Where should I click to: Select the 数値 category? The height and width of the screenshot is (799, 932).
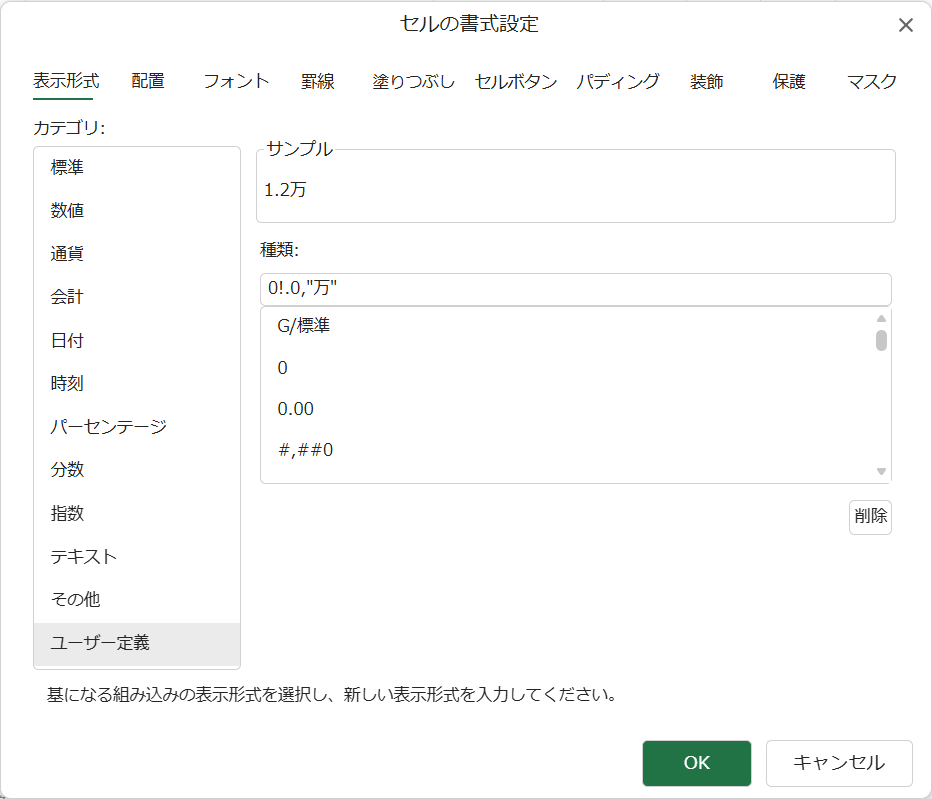point(137,210)
